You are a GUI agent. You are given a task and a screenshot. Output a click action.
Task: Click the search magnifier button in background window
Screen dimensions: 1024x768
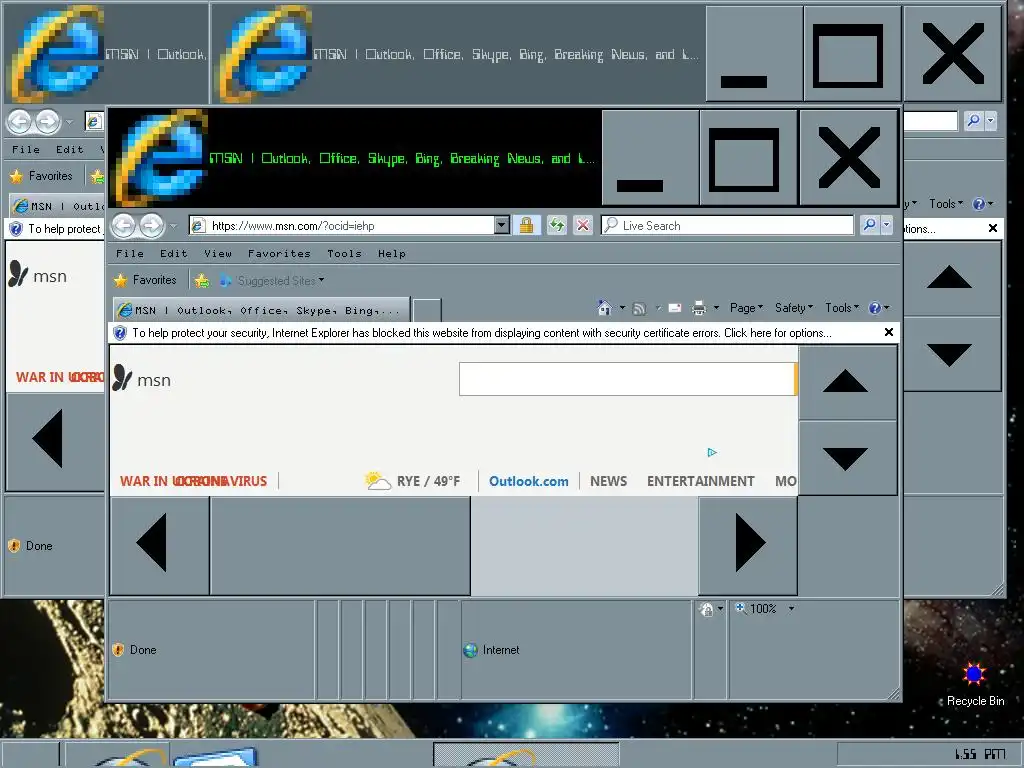(x=974, y=120)
